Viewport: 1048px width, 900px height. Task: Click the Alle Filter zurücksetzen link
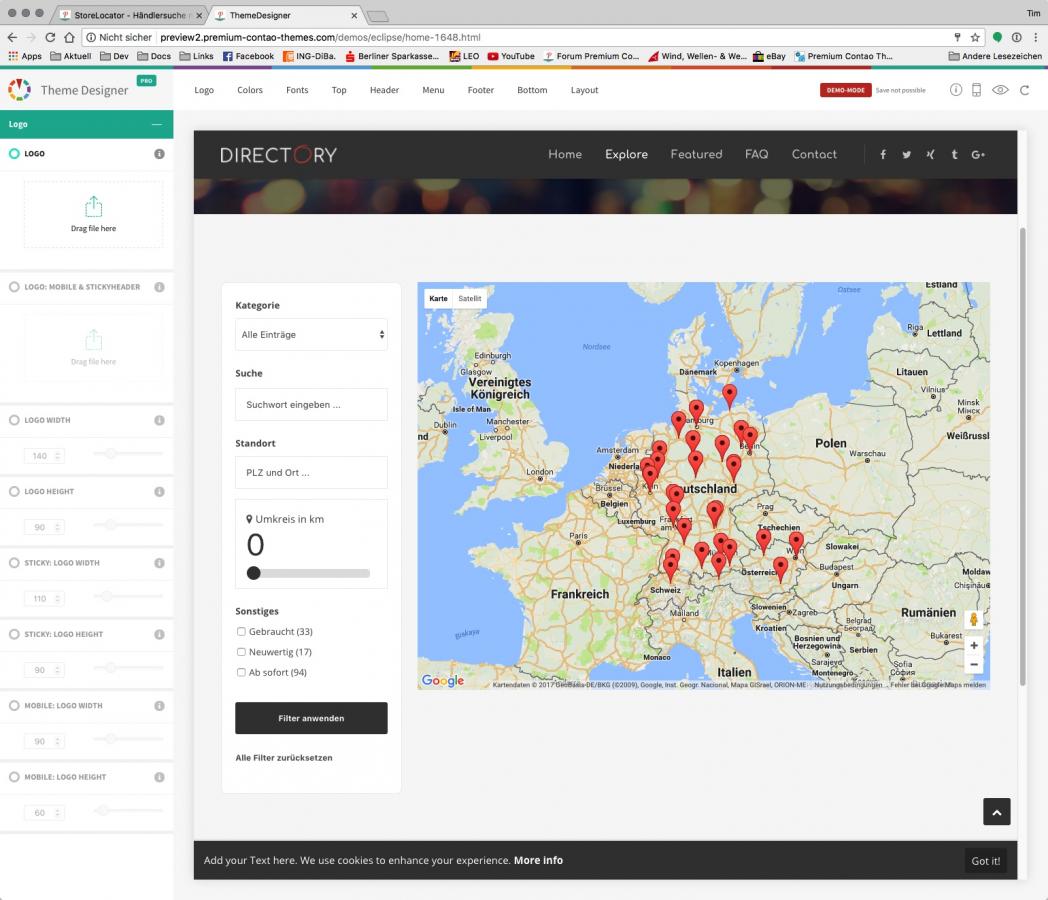[284, 758]
